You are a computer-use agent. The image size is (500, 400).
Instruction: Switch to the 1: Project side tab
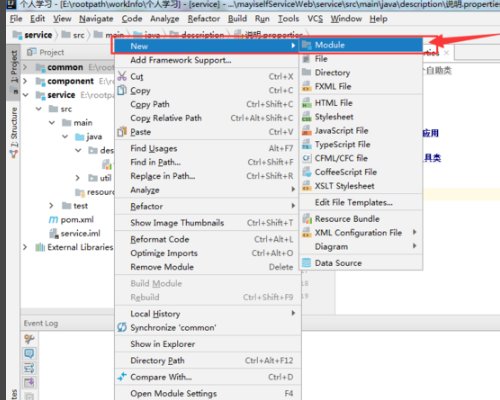[x=14, y=72]
